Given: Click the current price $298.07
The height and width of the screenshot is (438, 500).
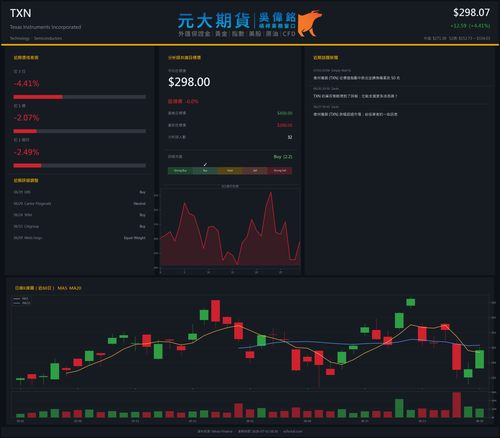Looking at the screenshot, I should (x=471, y=13).
